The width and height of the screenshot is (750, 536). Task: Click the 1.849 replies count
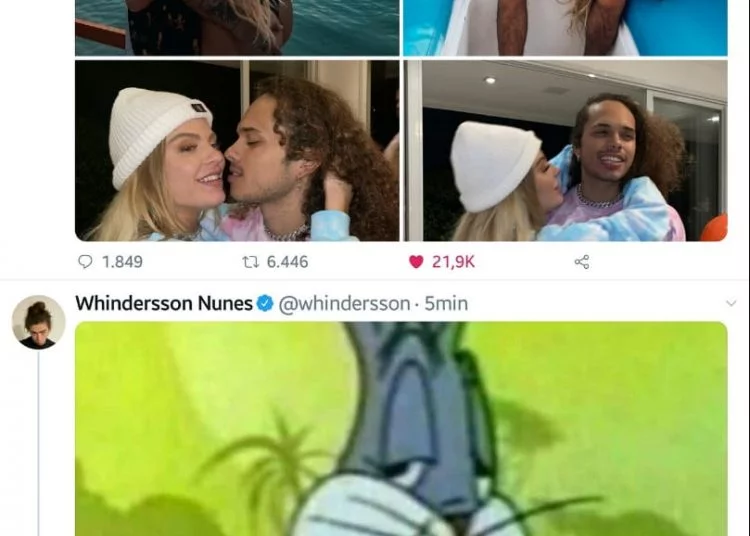[x=122, y=262]
